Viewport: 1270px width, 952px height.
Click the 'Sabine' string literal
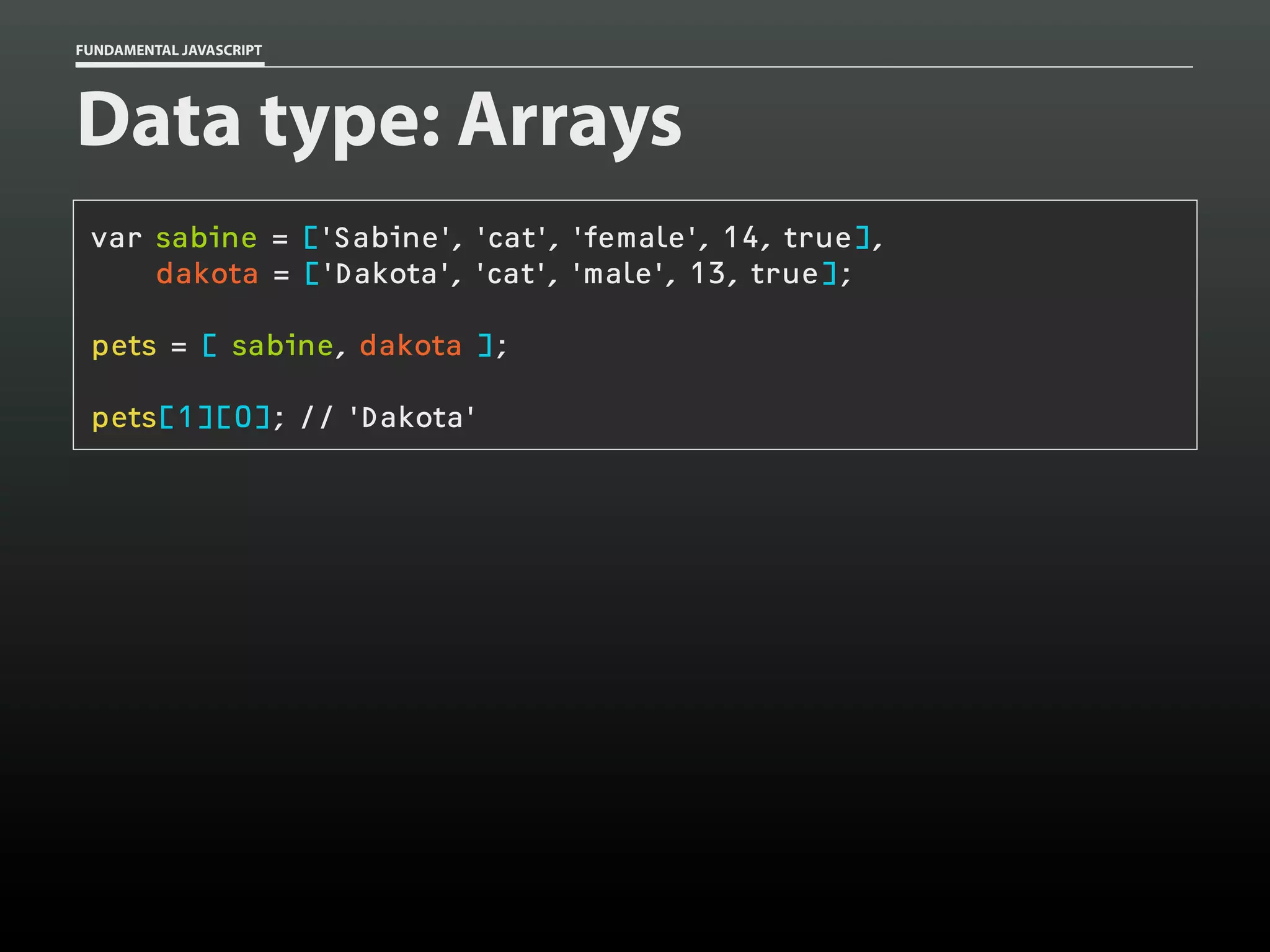pos(386,238)
